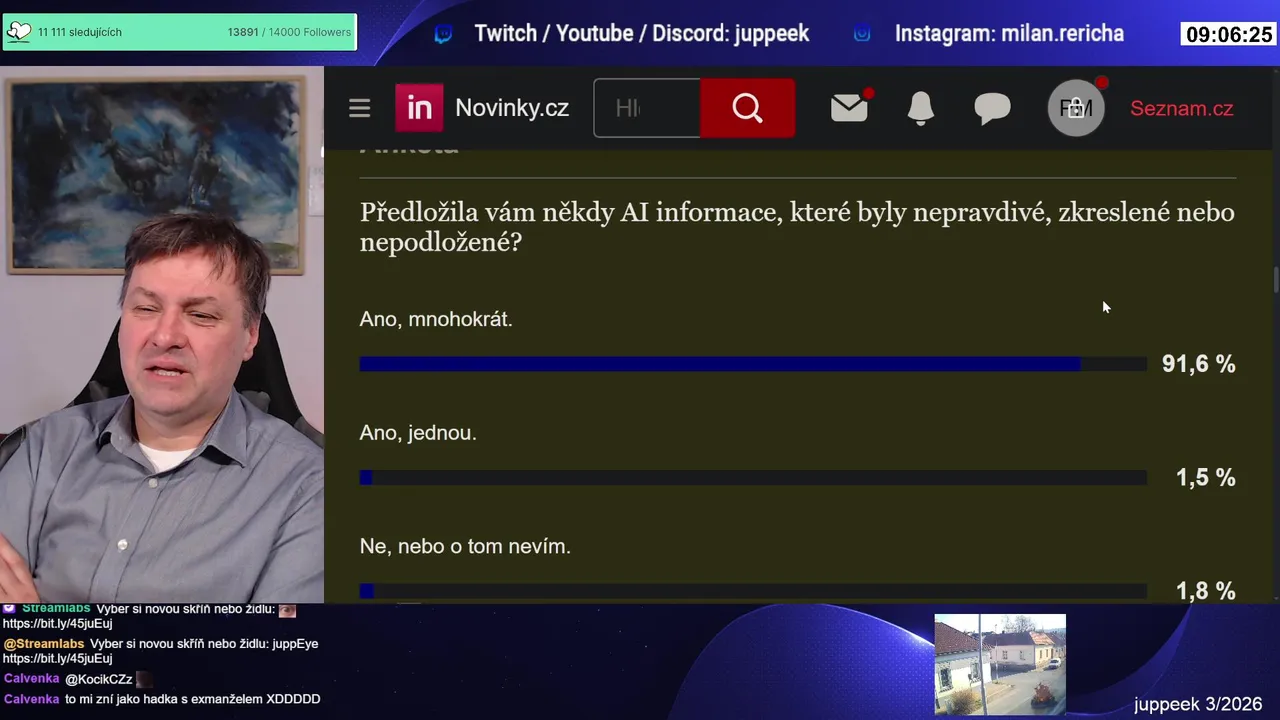1280x720 pixels.
Task: Click the streamer webcam video
Action: tap(162, 335)
